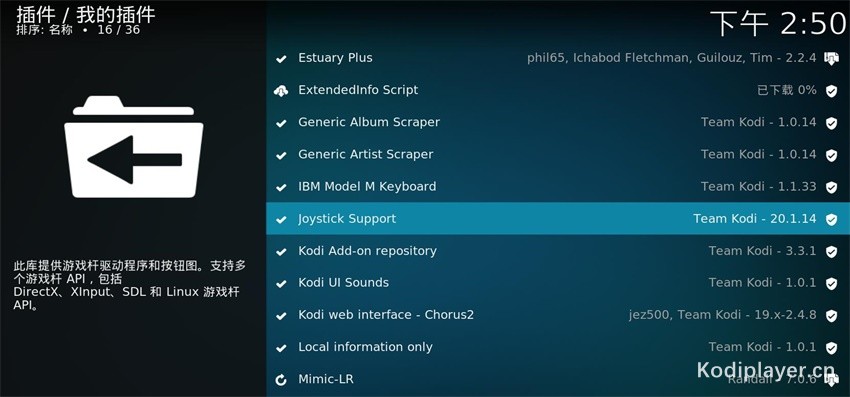Image resolution: width=850 pixels, height=397 pixels.
Task: Select the Mimic-LR skin entry
Action: [558, 379]
